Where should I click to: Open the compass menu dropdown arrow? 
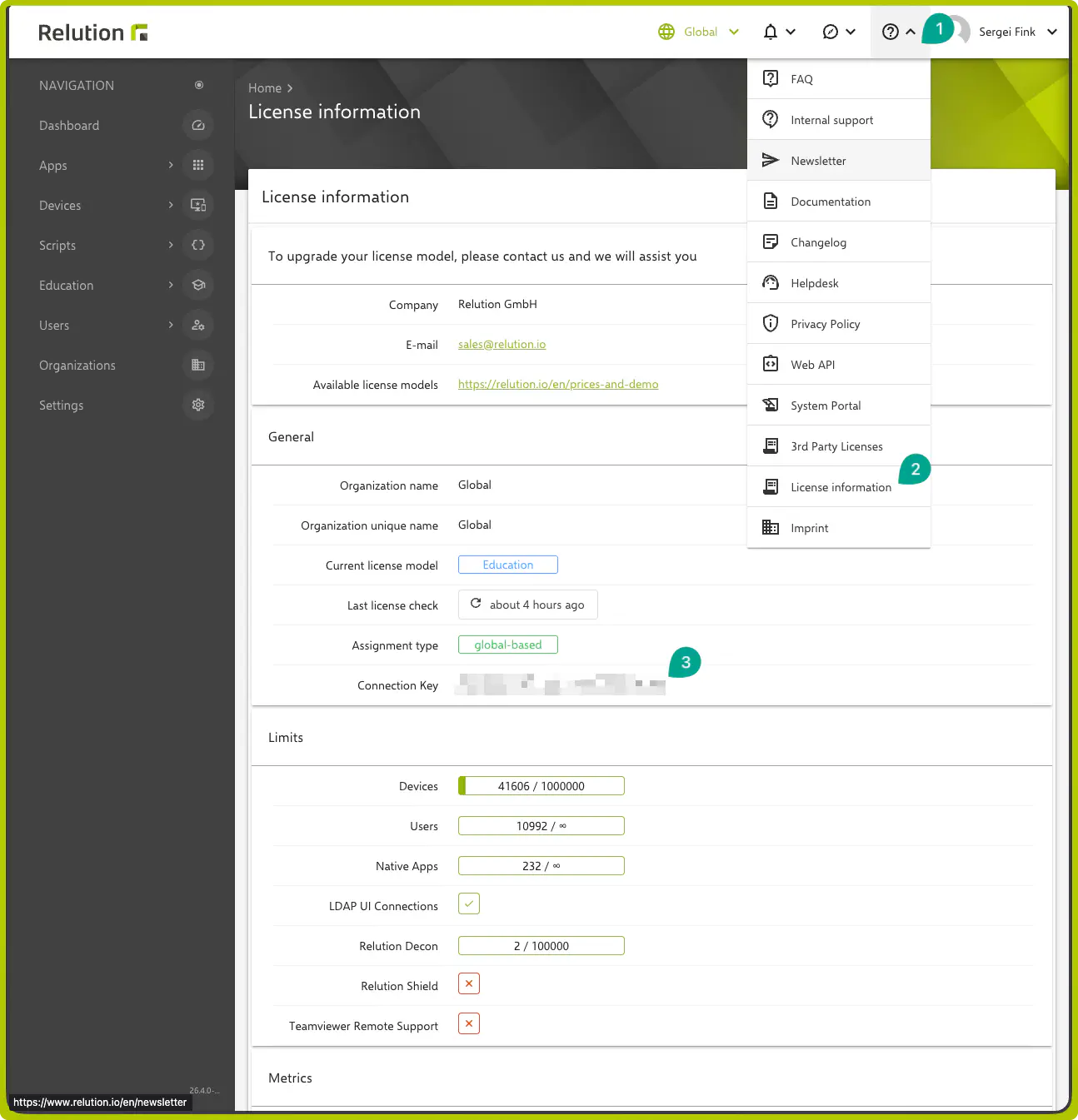851,32
